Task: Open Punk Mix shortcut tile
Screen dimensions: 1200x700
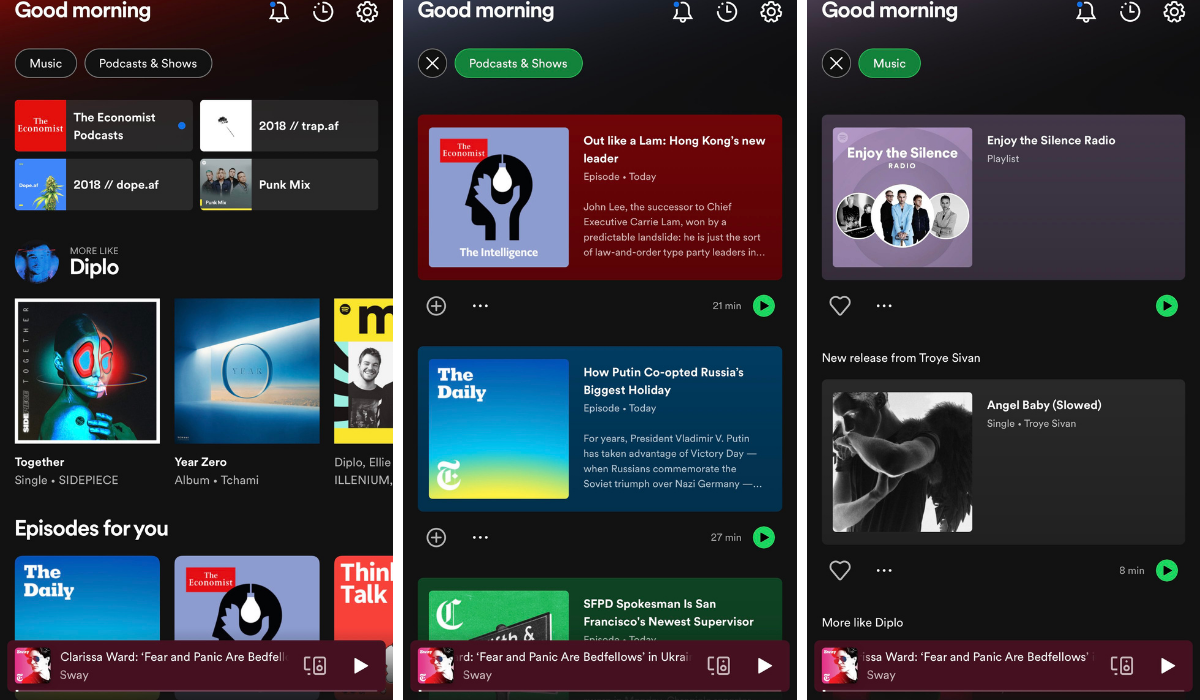Action: (x=289, y=185)
